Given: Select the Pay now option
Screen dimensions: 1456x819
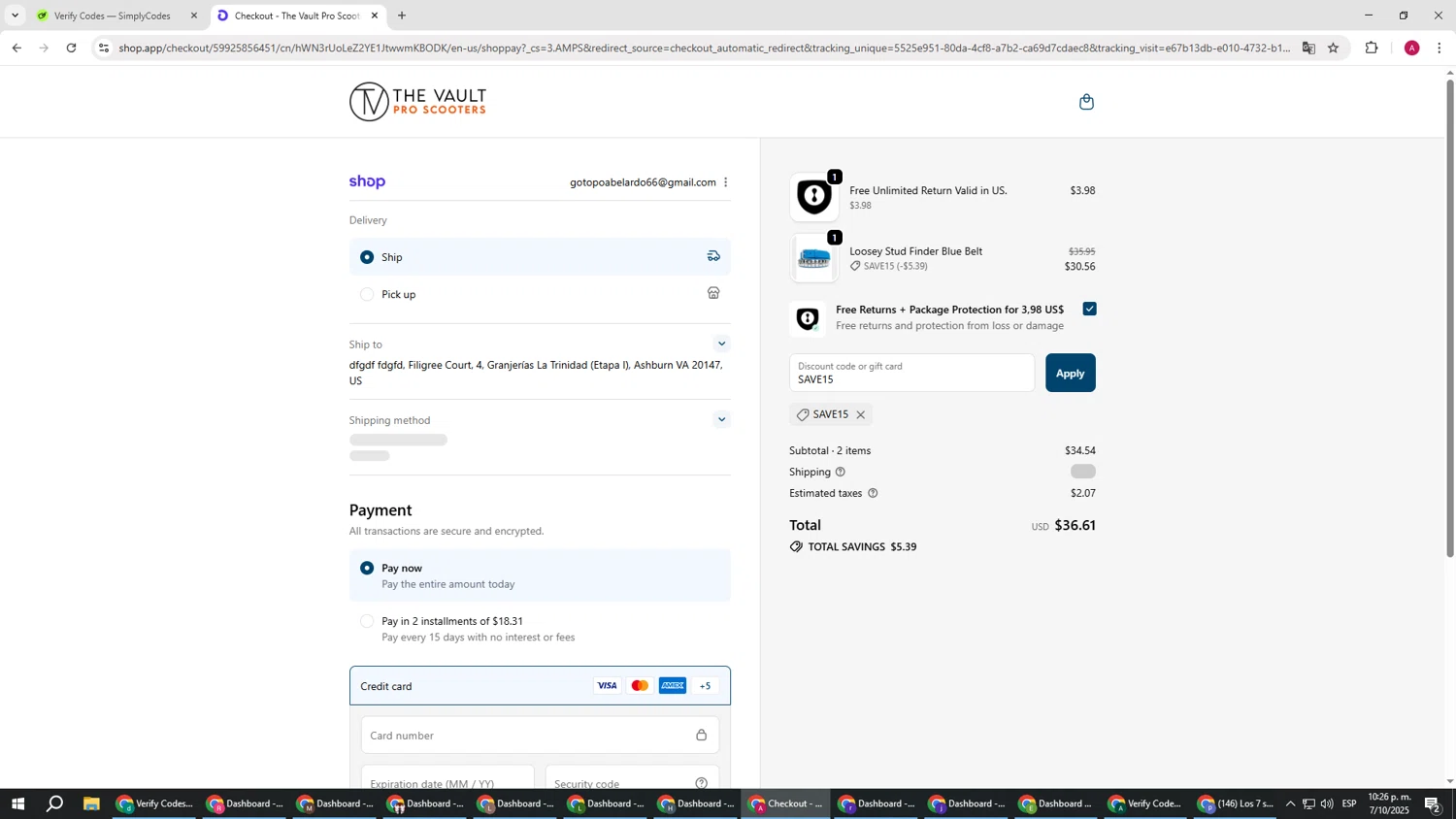Looking at the screenshot, I should pos(367,568).
